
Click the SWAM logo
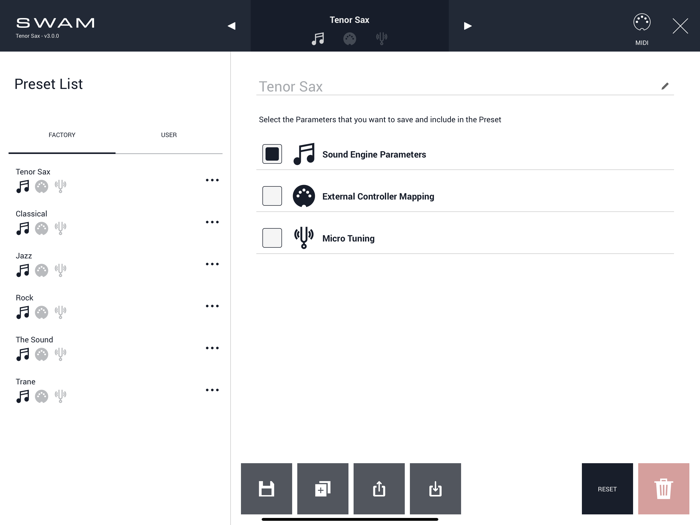[55, 23]
